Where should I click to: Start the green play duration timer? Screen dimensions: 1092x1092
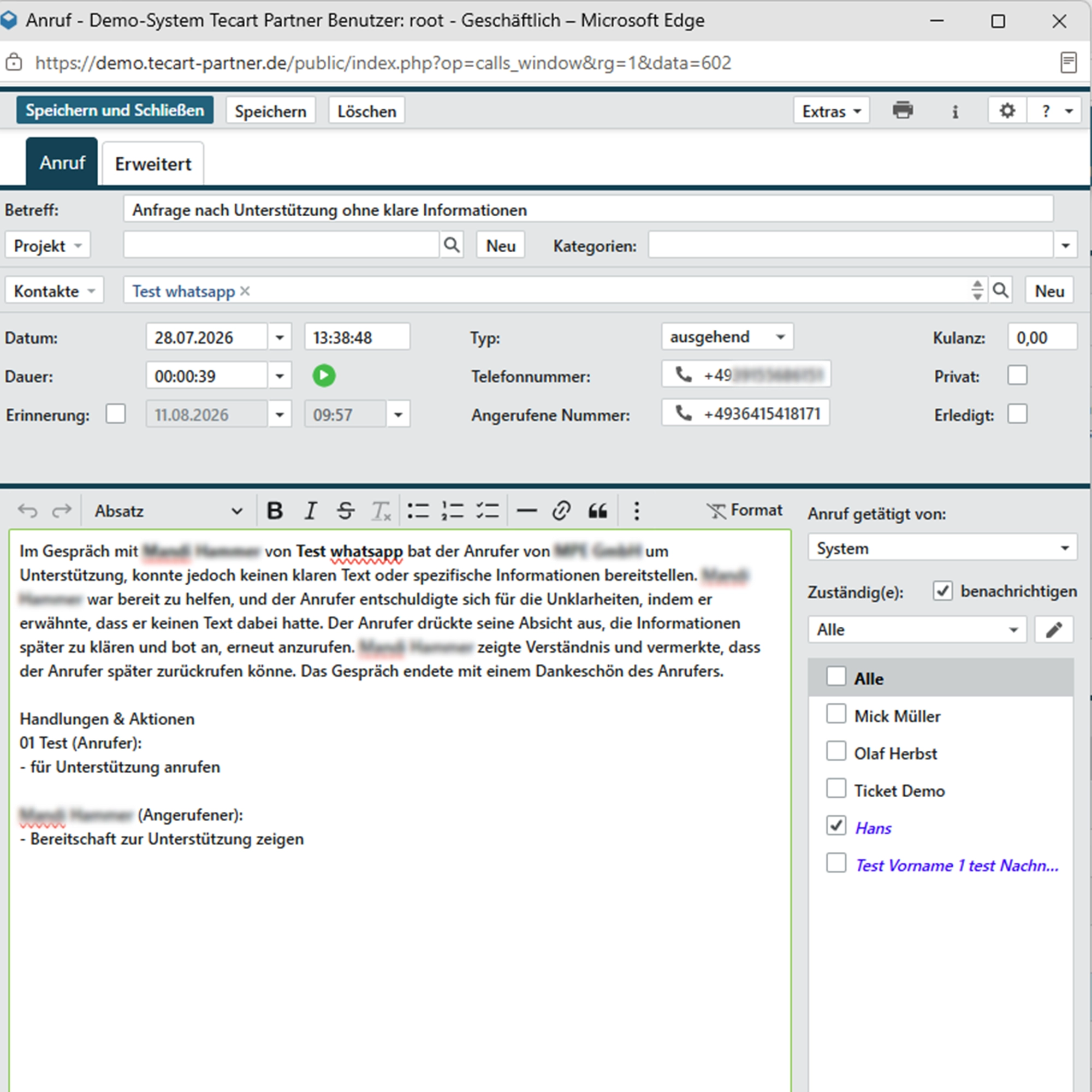coord(324,376)
